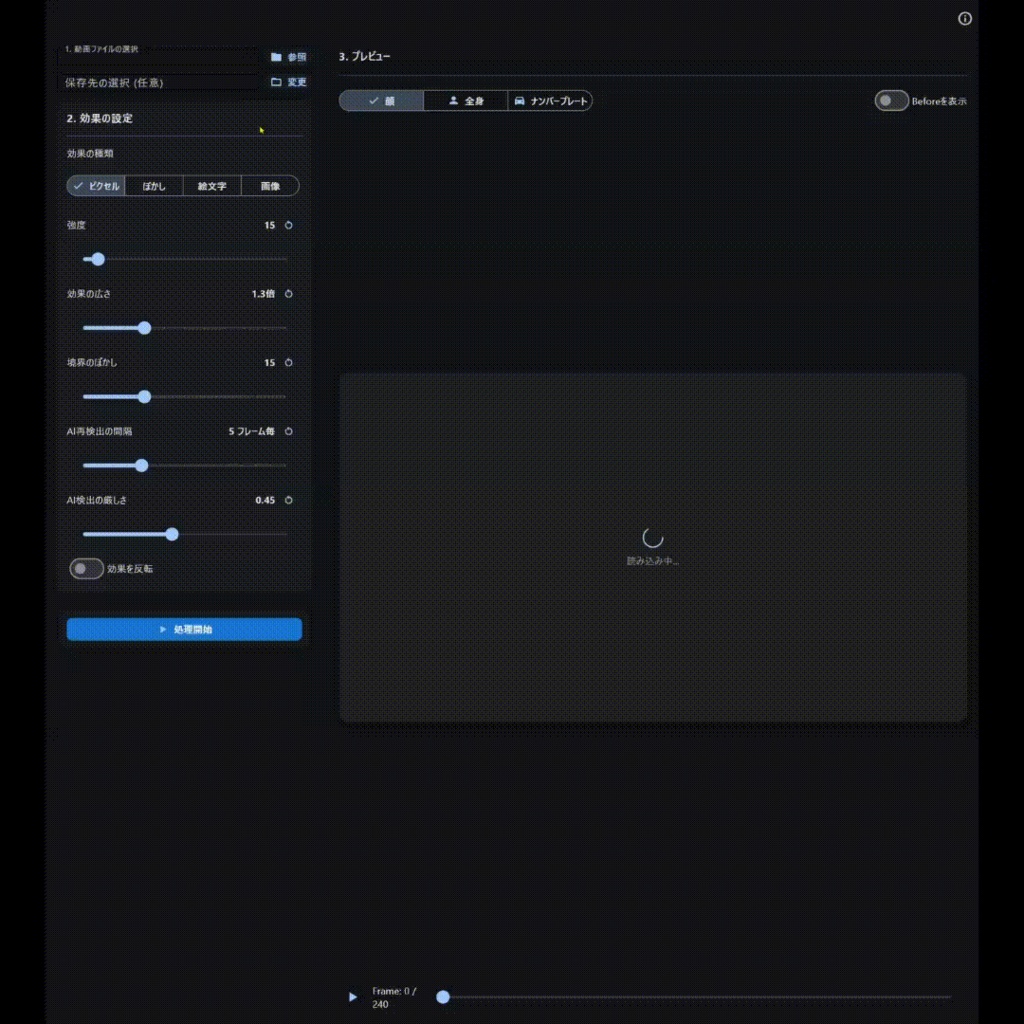Toggle the Beforeを表示 switch
1024x1024 pixels.
[891, 101]
